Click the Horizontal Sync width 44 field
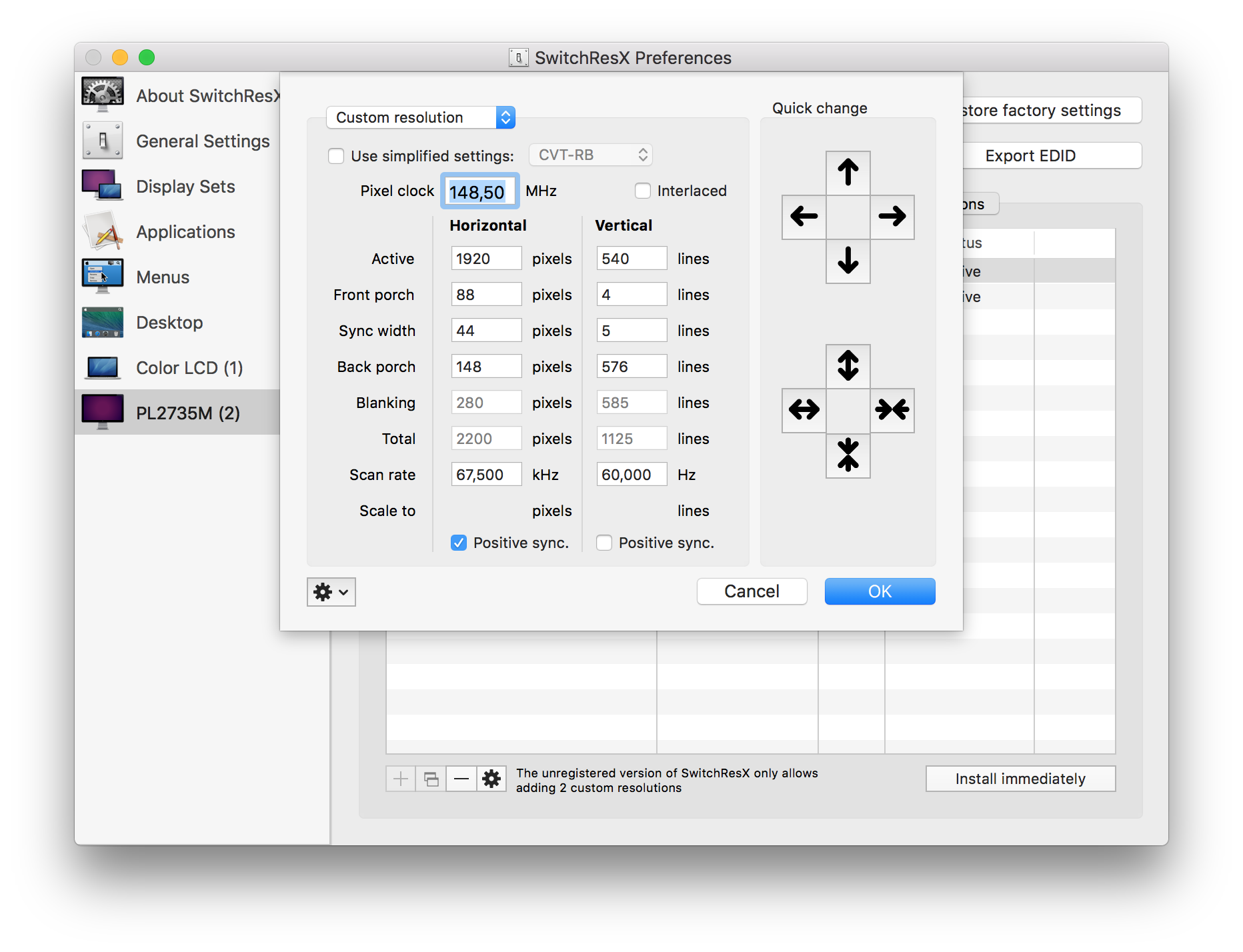The width and height of the screenshot is (1243, 952). pos(486,330)
